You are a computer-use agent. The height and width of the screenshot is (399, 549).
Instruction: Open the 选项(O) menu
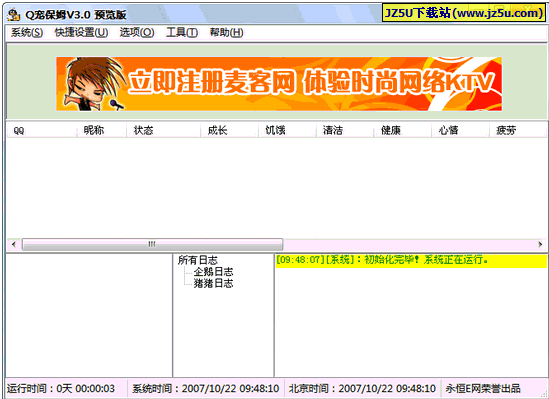click(137, 33)
